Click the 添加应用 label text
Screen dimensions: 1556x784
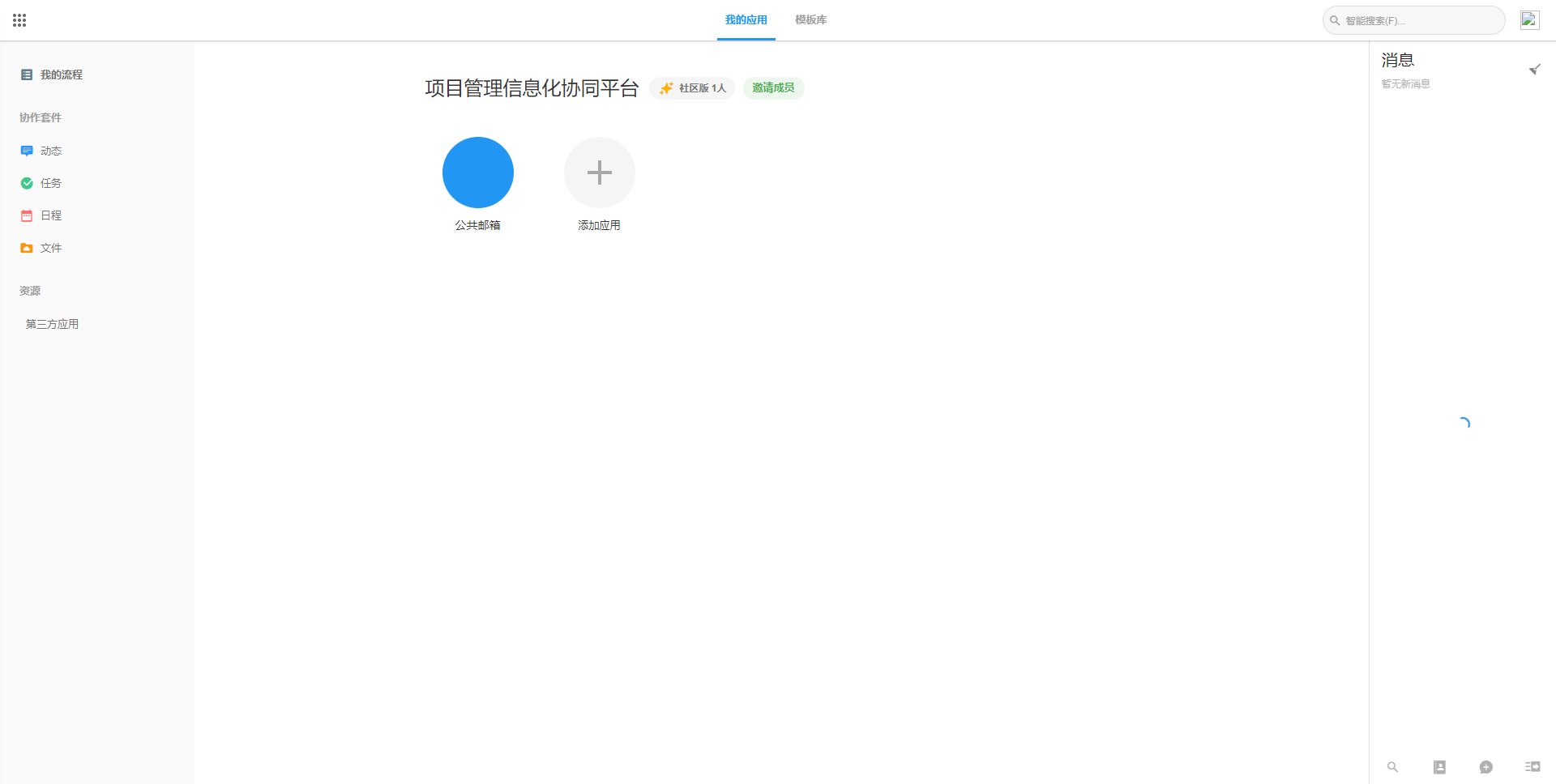coord(599,225)
